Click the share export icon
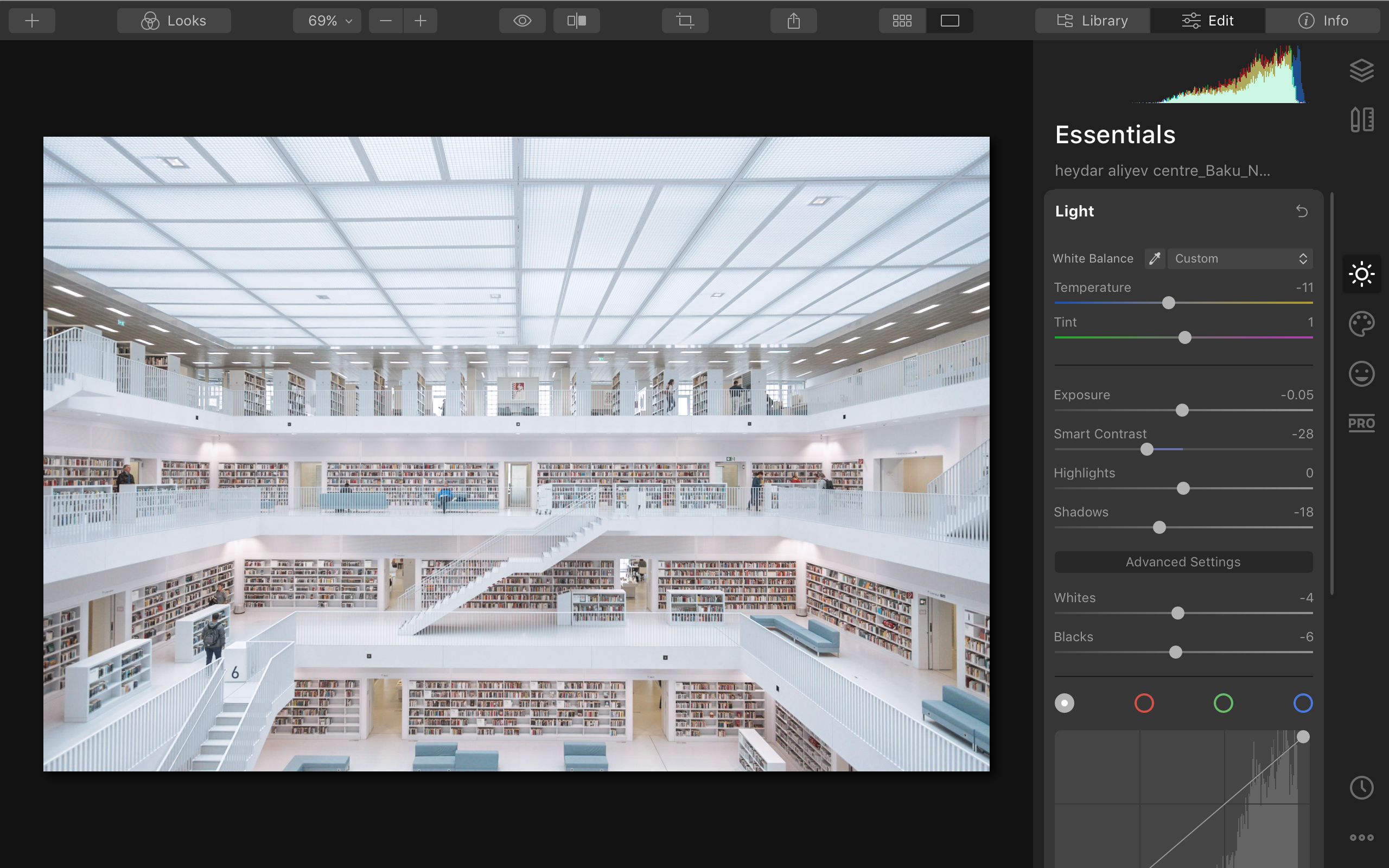This screenshot has height=868, width=1389. pos(793,21)
